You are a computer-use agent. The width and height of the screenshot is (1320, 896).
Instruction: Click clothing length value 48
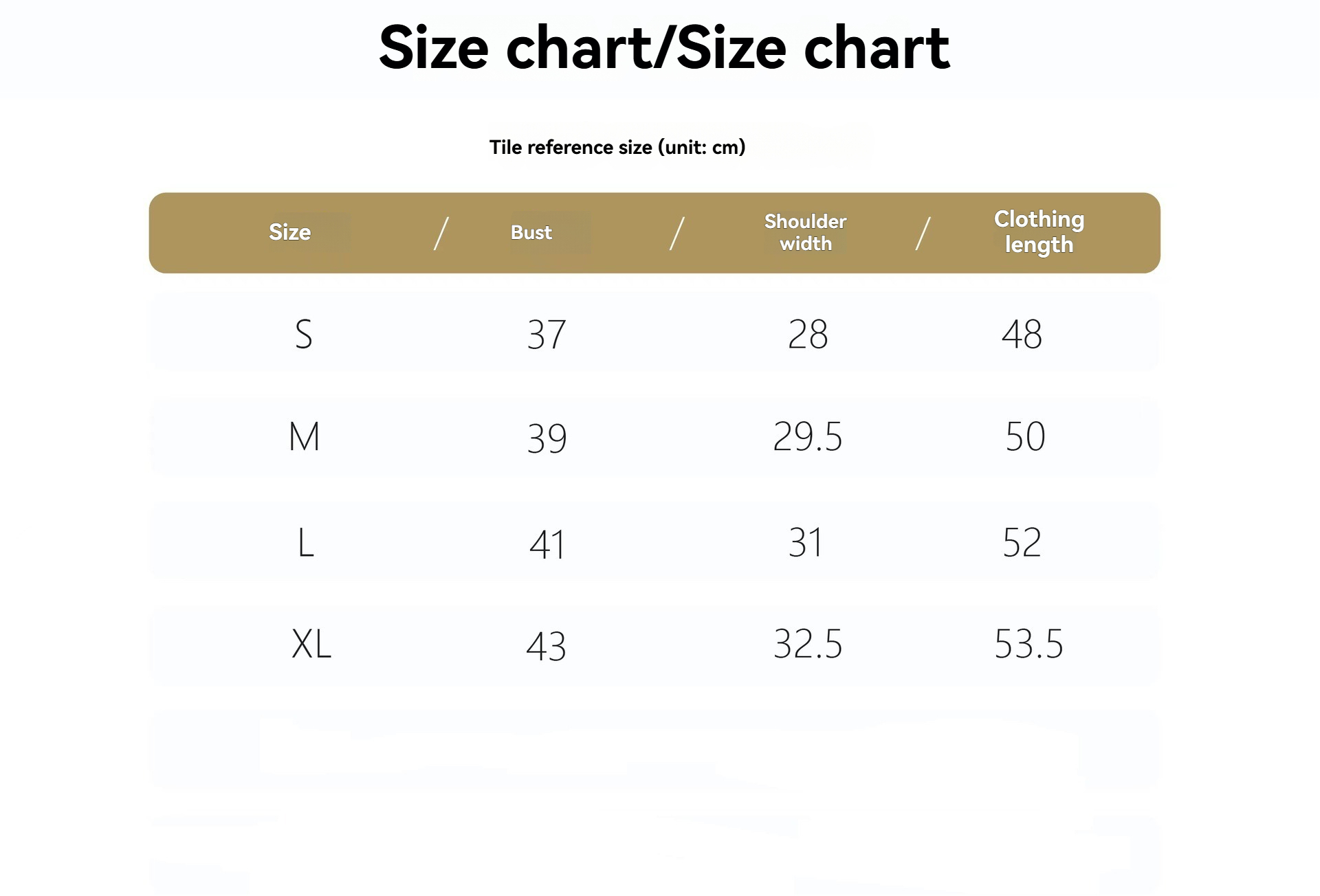(x=1022, y=335)
